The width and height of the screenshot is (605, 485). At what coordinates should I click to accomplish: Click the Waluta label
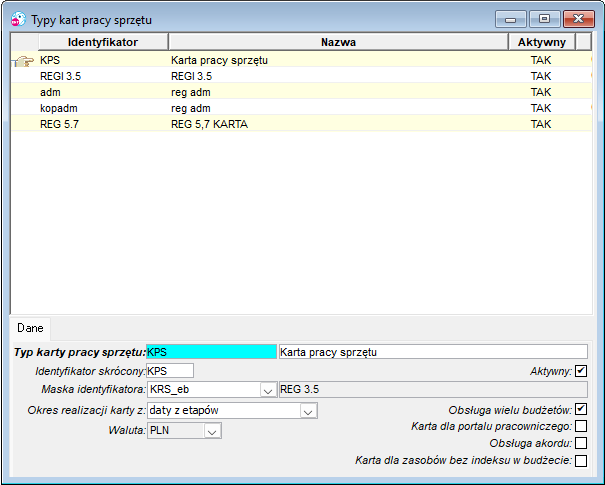127,430
